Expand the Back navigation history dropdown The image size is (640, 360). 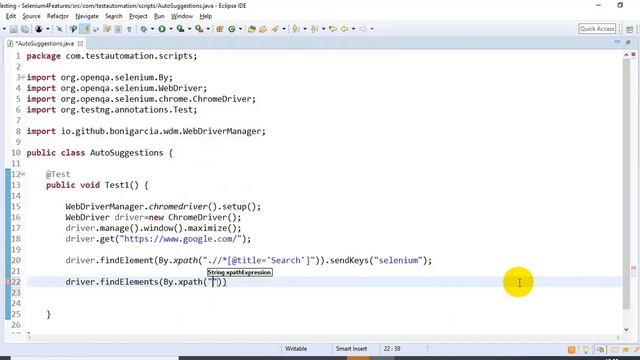coord(353,29)
